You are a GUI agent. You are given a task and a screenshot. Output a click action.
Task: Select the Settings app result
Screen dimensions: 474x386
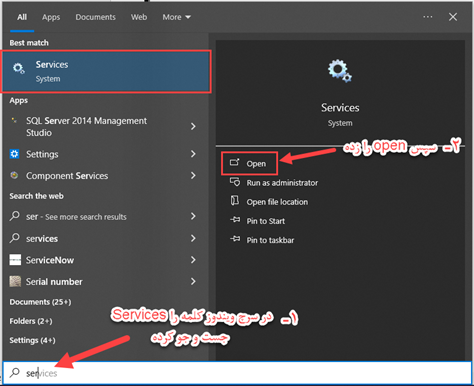pyautogui.click(x=103, y=154)
